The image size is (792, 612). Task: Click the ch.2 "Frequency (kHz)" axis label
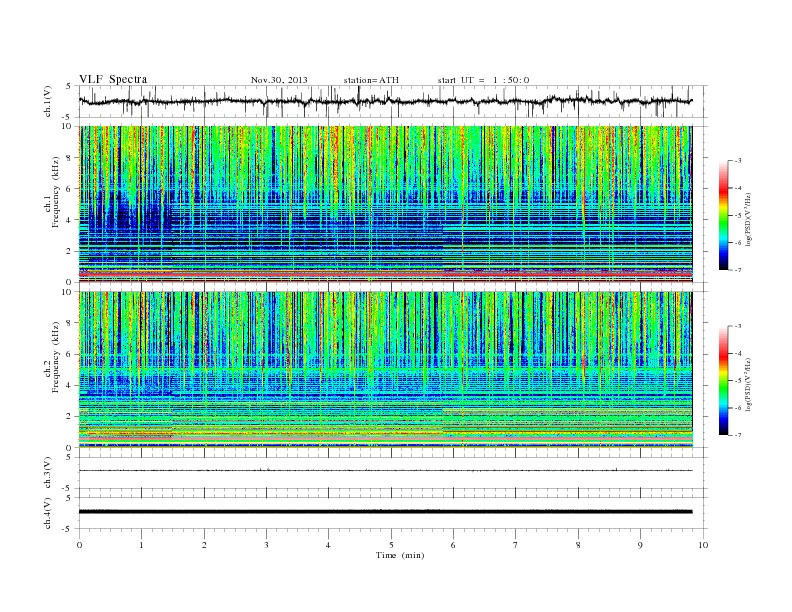[x=56, y=357]
